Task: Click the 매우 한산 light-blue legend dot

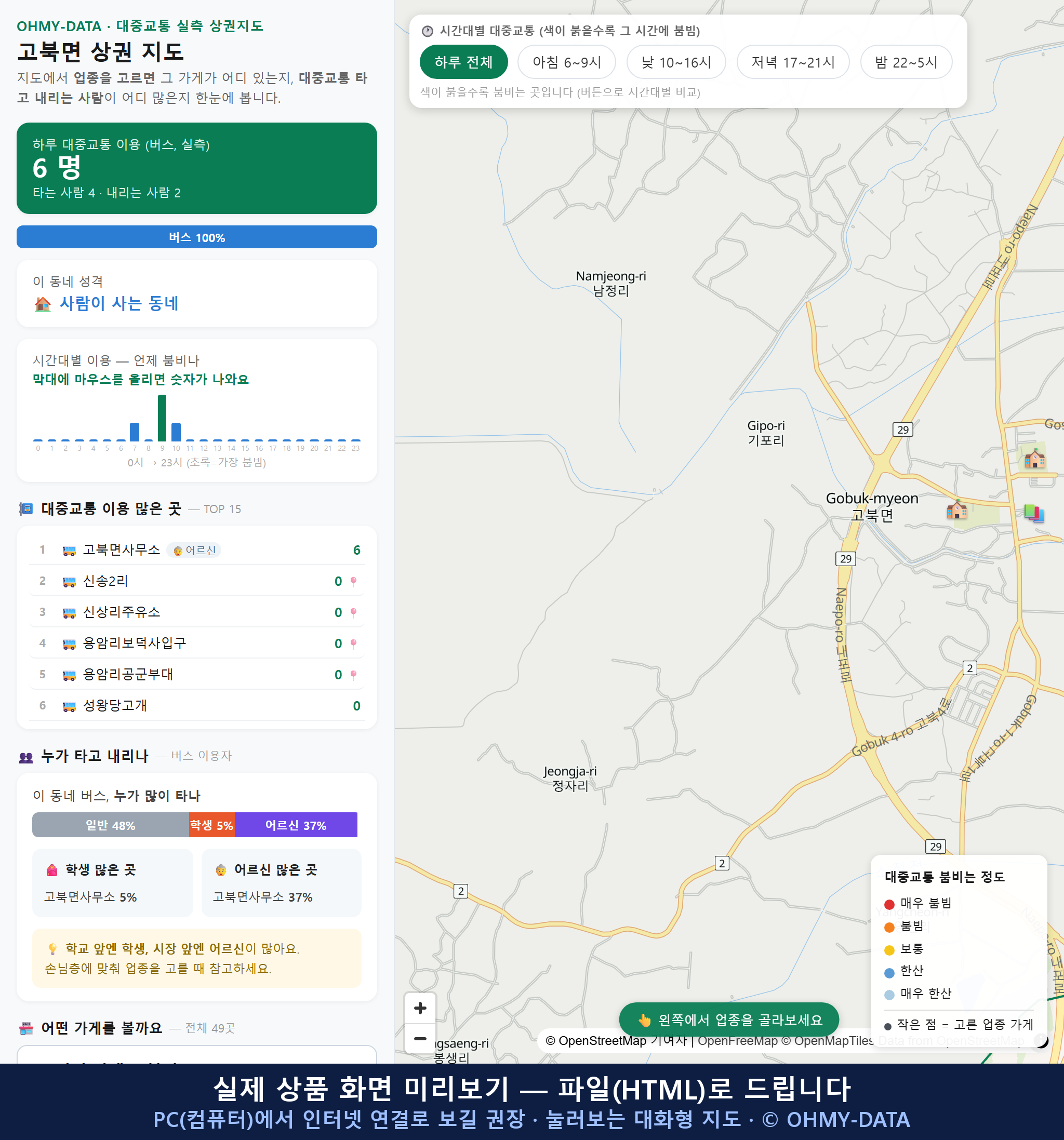Action: pyautogui.click(x=889, y=995)
